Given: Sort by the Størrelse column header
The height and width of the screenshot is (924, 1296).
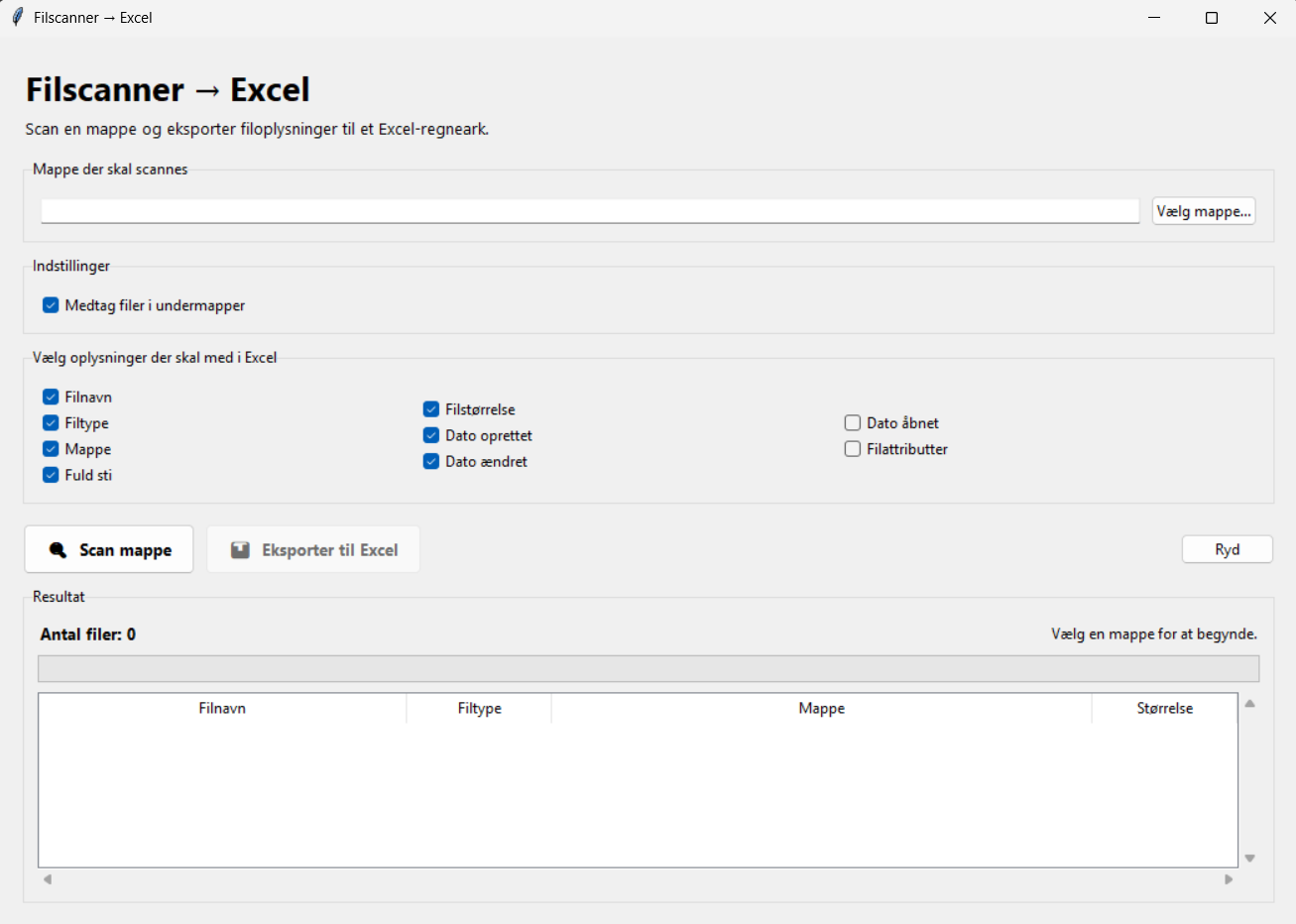Looking at the screenshot, I should pos(1165,708).
